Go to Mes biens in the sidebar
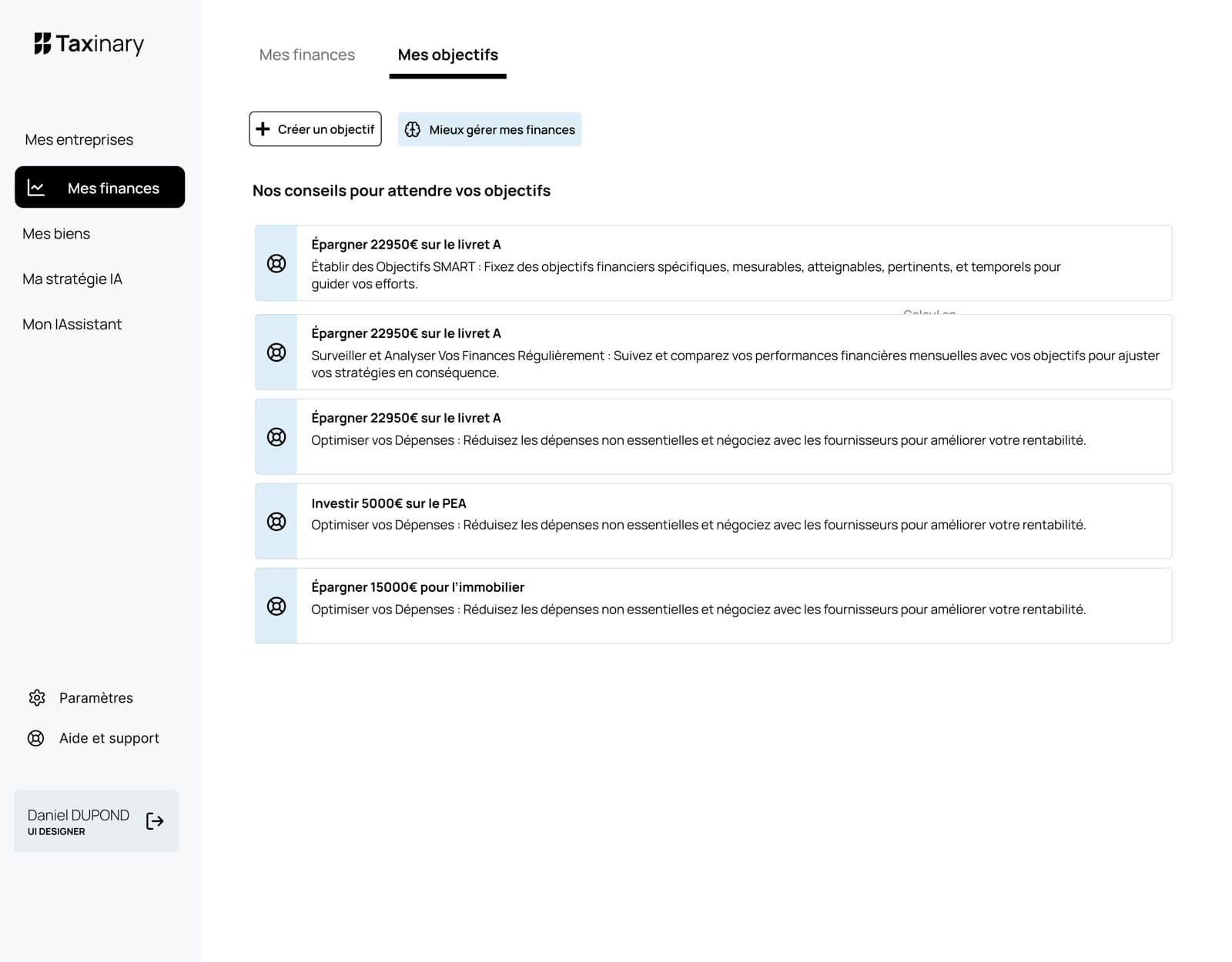This screenshot has height=962, width=1232. click(x=56, y=233)
